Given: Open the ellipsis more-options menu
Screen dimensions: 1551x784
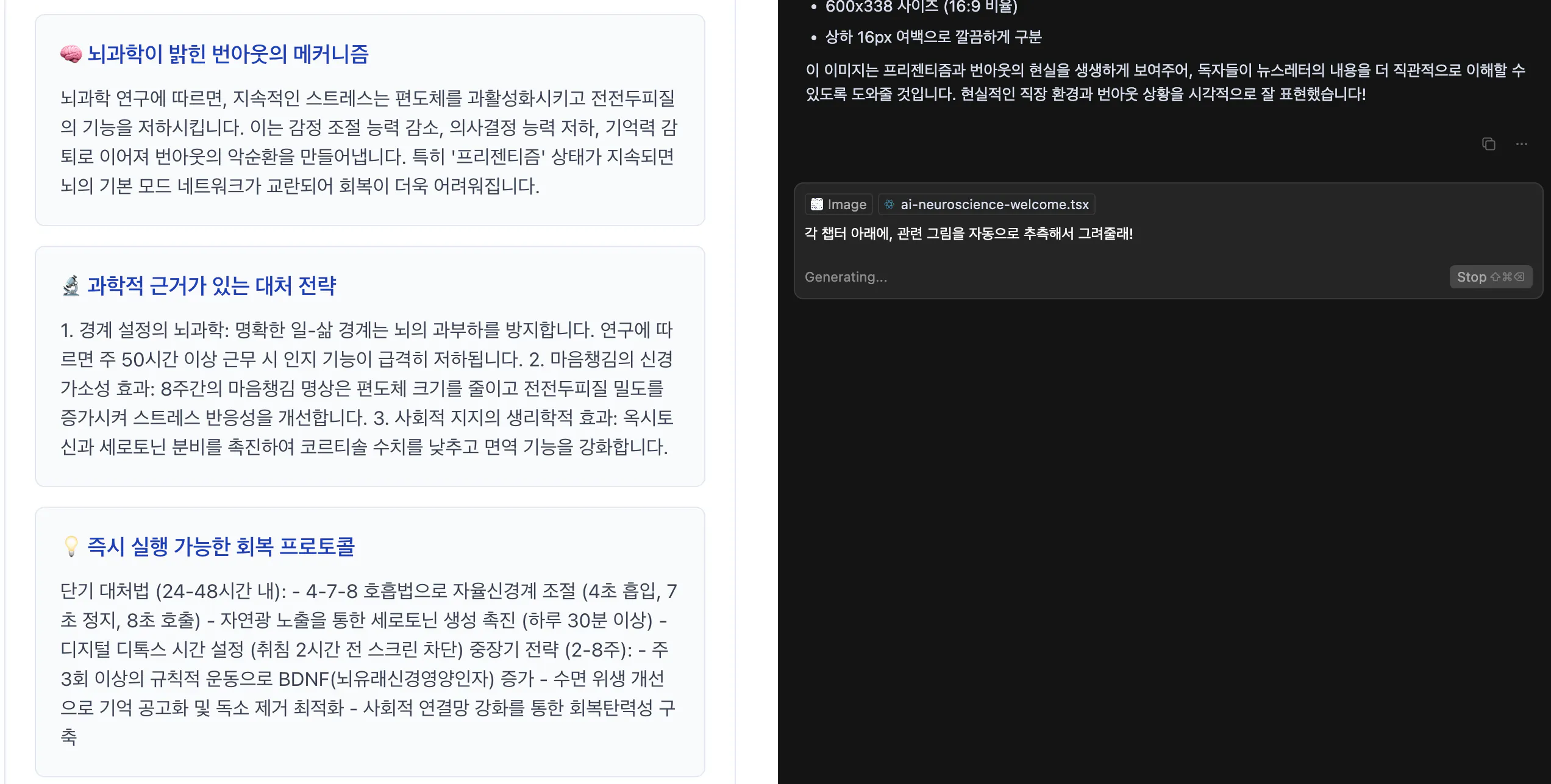Looking at the screenshot, I should coord(1522,144).
